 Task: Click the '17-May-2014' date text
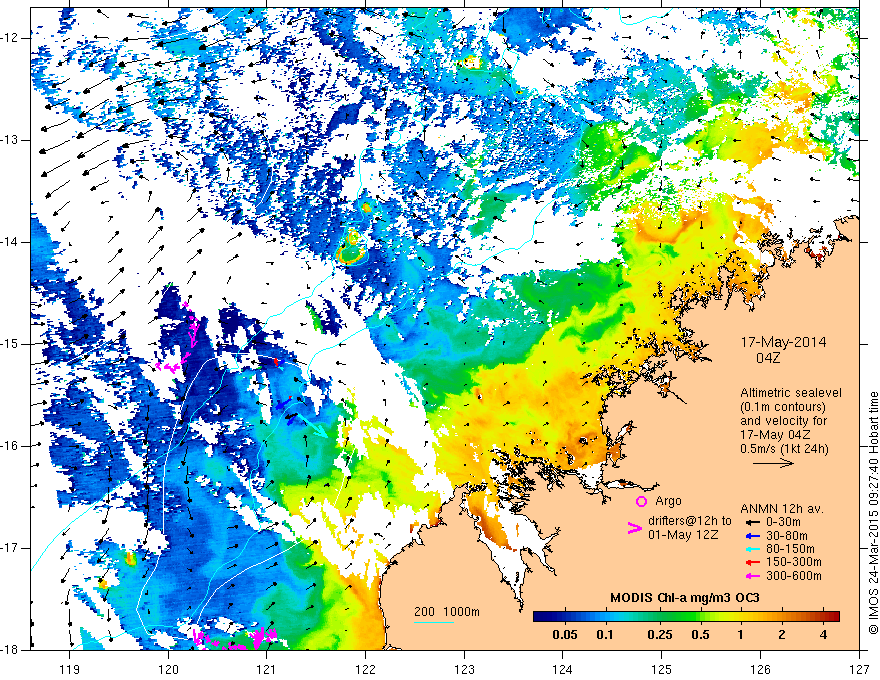pyautogui.click(x=783, y=343)
